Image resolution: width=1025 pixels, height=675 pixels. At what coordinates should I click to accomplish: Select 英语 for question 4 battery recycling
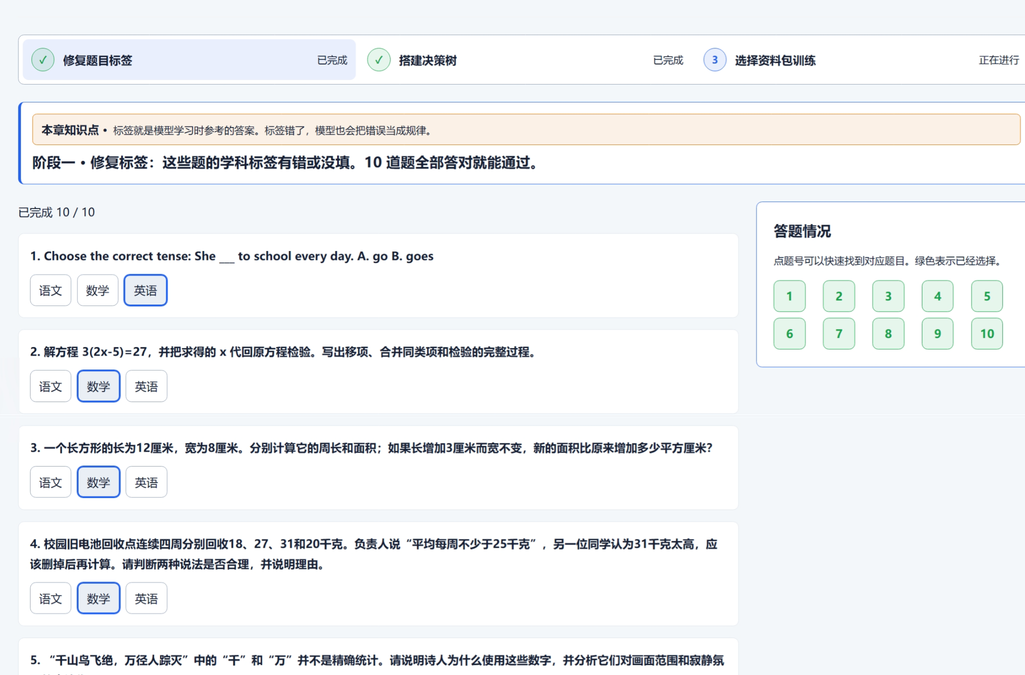click(146, 599)
